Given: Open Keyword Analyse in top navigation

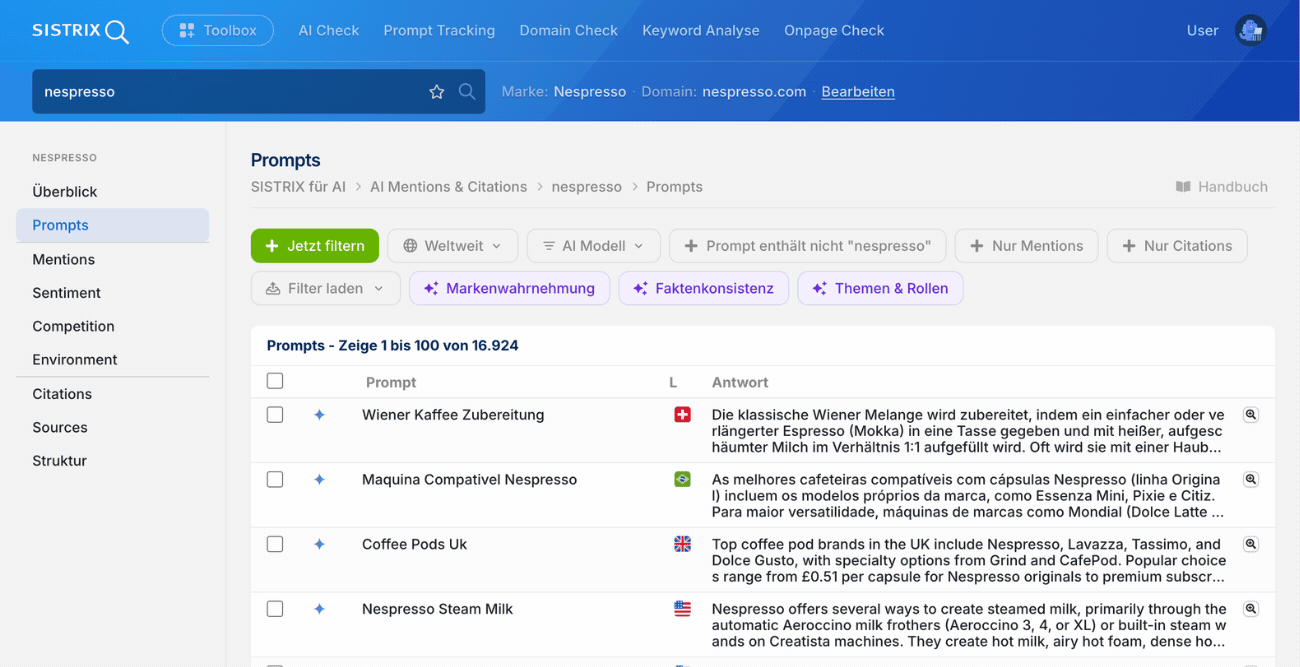Looking at the screenshot, I should pos(701,31).
